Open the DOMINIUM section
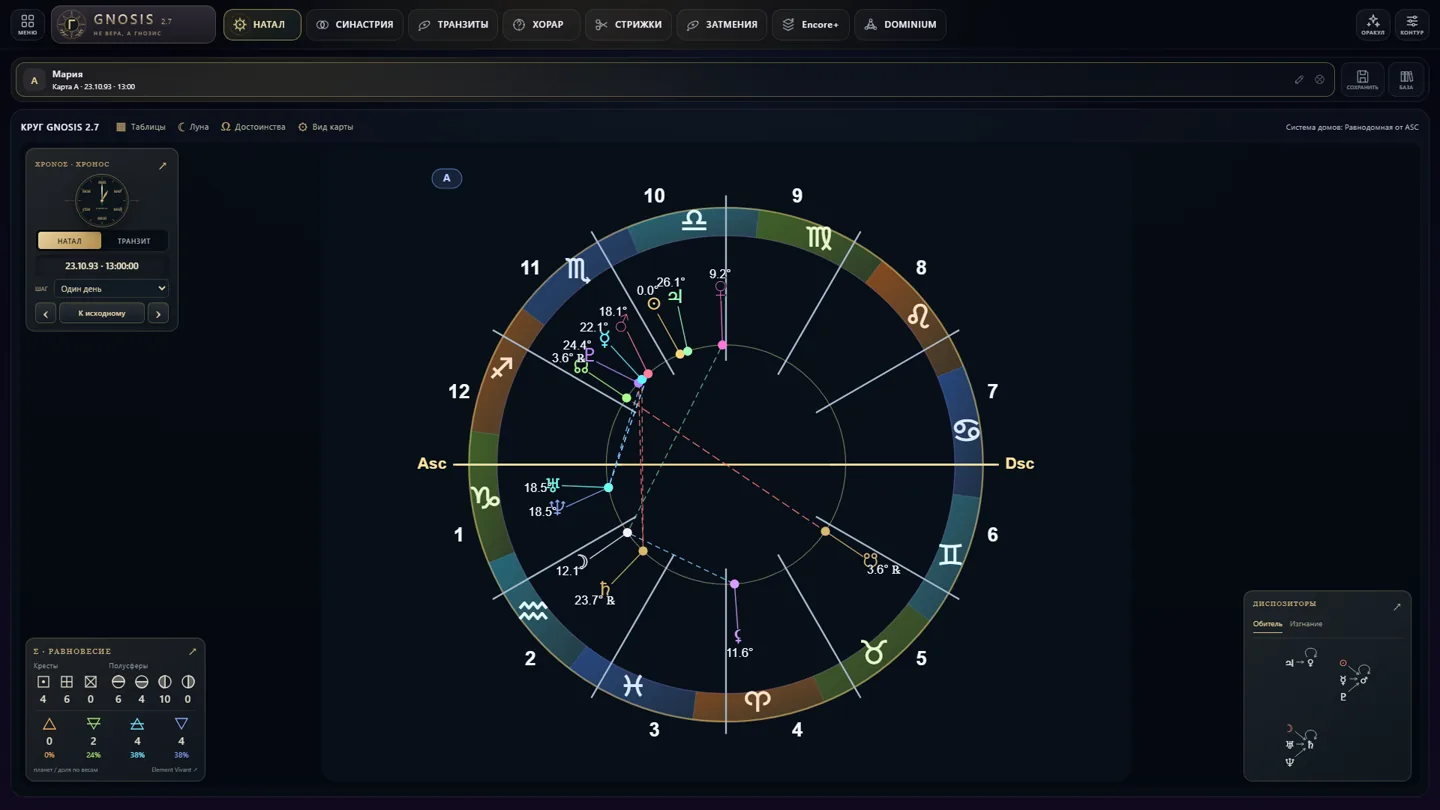The width and height of the screenshot is (1440, 810). click(x=901, y=24)
